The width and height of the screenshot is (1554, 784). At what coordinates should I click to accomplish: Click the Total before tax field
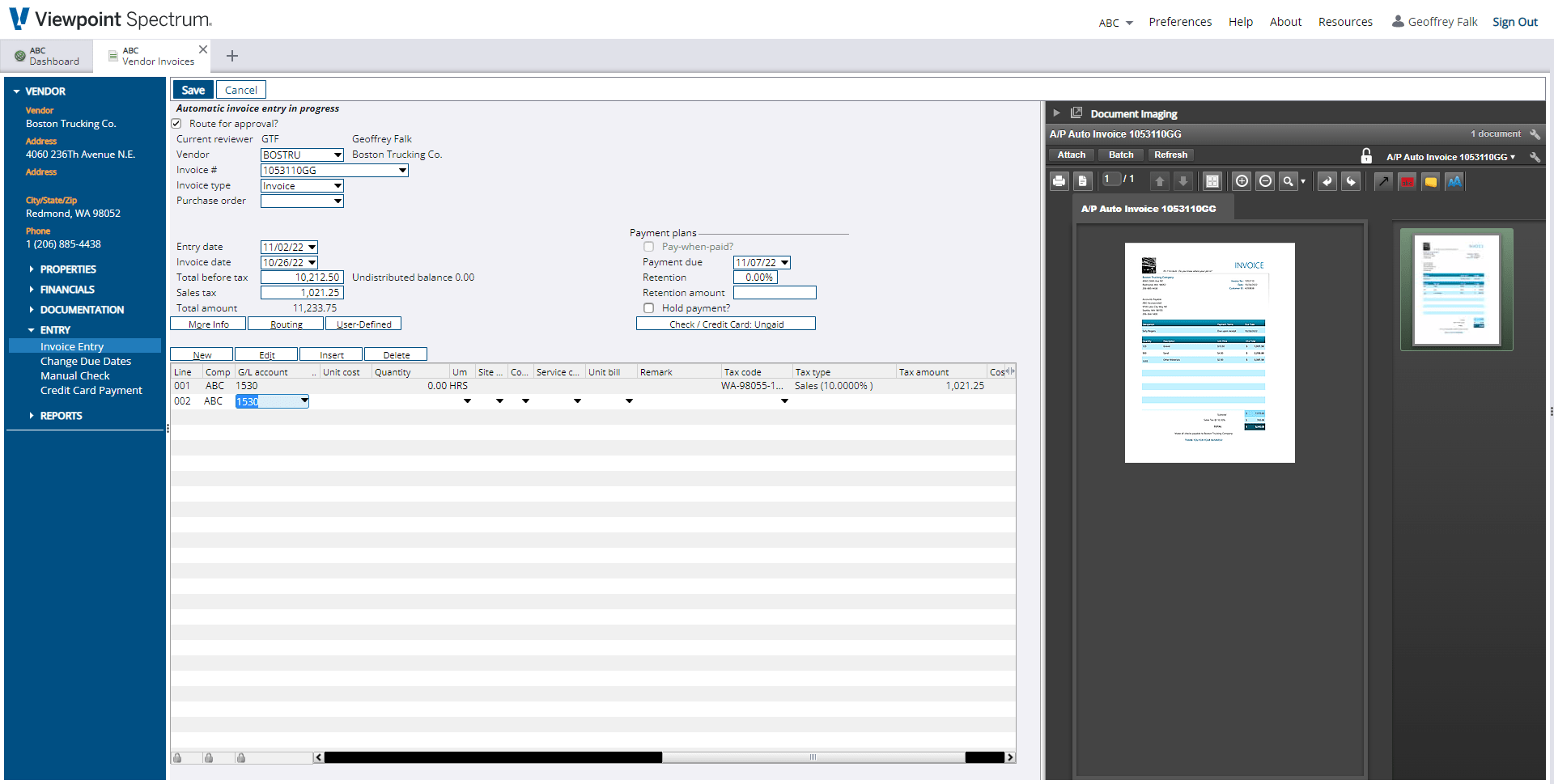coord(302,278)
